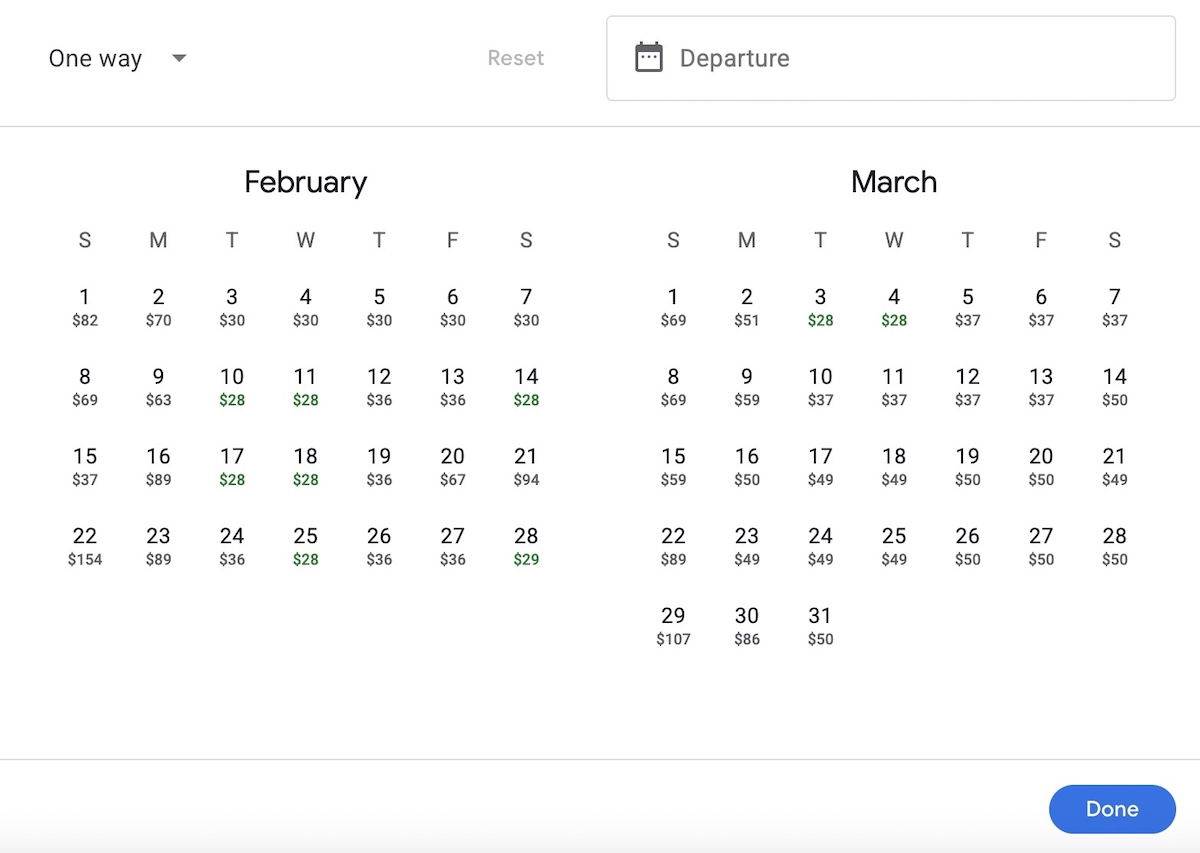1200x853 pixels.
Task: Select February 25 with $28 fare
Action: pyautogui.click(x=305, y=546)
